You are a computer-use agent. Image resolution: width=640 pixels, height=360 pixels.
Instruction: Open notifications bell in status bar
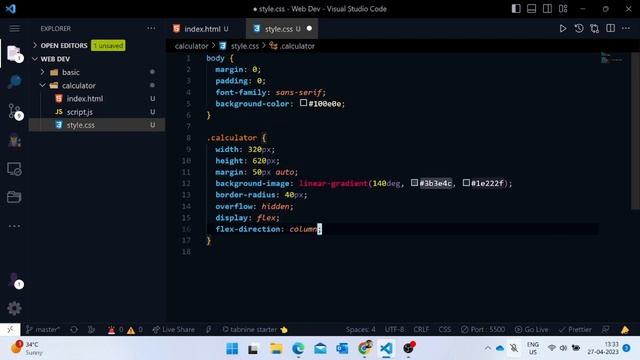tap(625, 329)
